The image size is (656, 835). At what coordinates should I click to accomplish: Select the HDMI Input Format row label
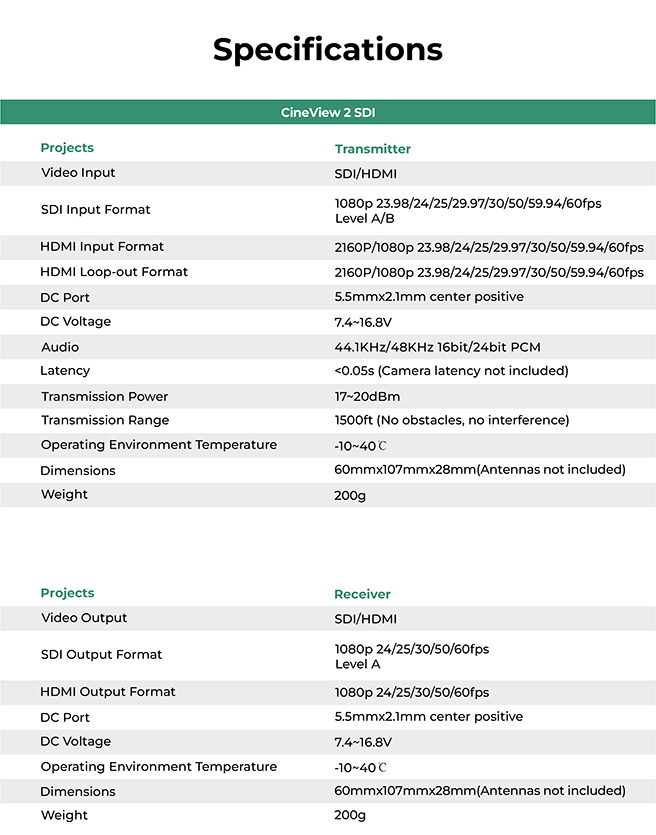tap(102, 247)
